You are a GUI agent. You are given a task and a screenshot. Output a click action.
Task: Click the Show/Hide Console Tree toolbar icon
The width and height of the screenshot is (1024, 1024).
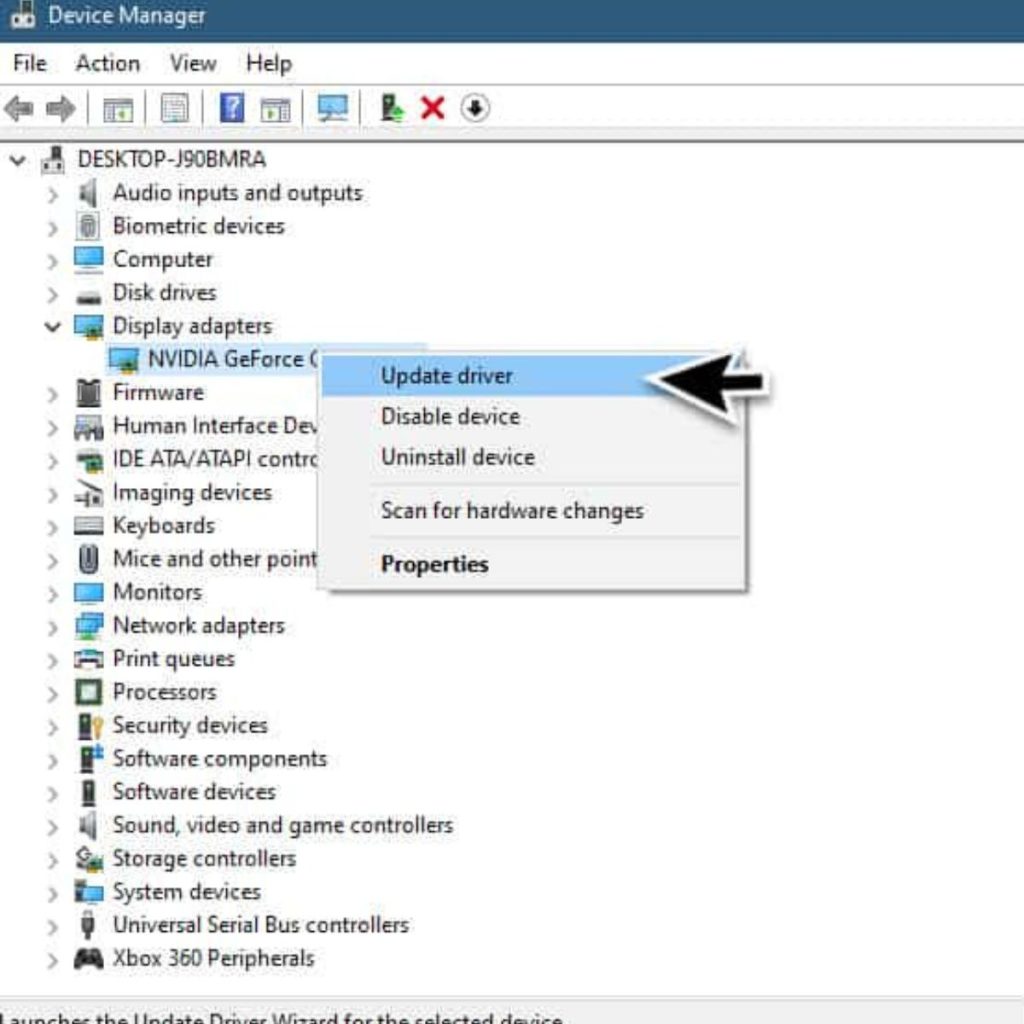pyautogui.click(x=118, y=109)
